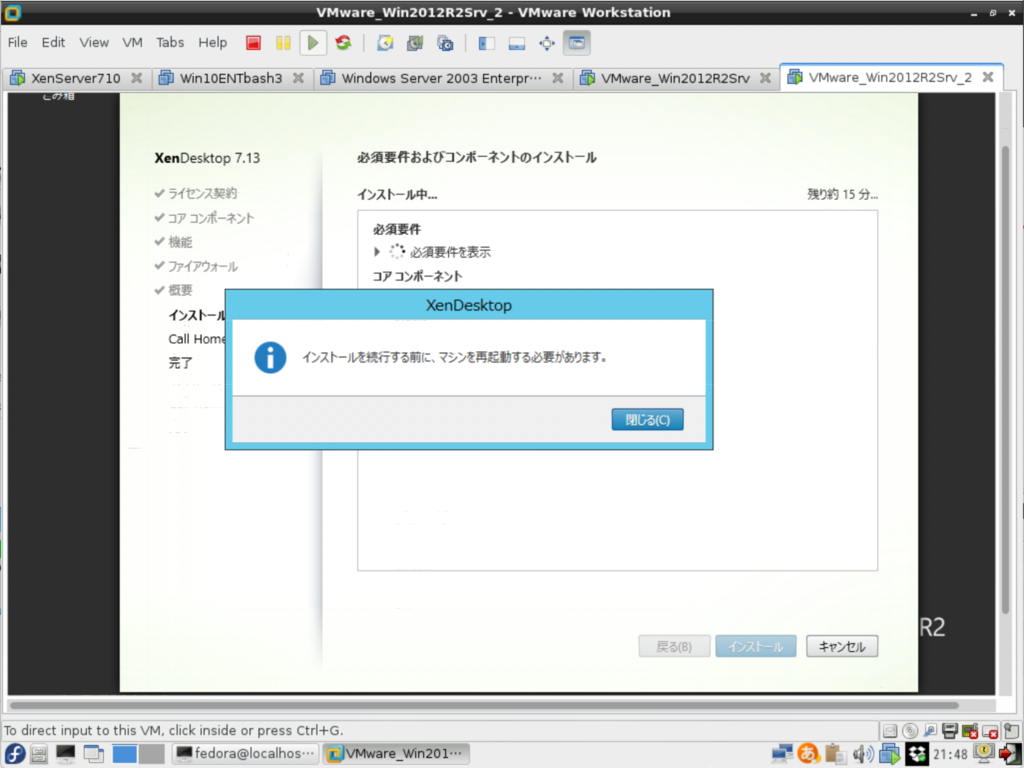Close the XenServer710 tab
This screenshot has height=768, width=1024.
click(136, 78)
